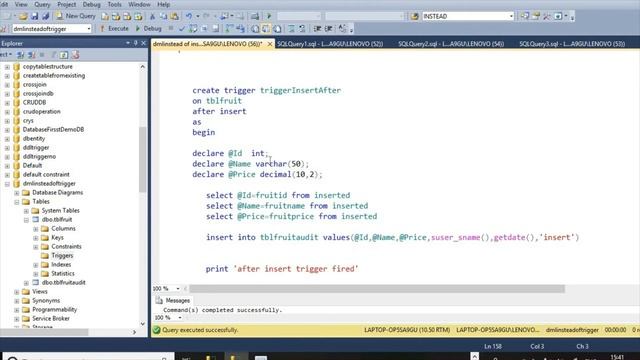Screen dimensions: 640x360
Task: Click the Object Explorer vertical scrollbar thumb
Action: pos(142,159)
